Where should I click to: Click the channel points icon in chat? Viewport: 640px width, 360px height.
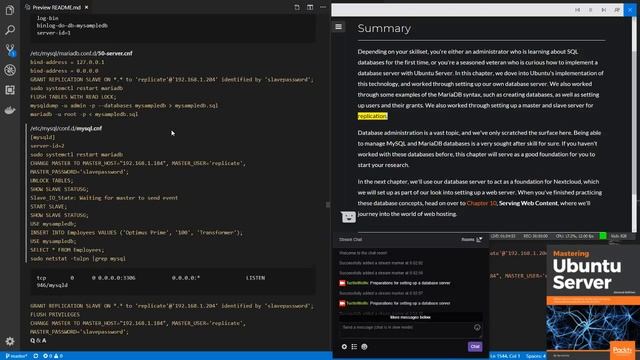(x=364, y=347)
